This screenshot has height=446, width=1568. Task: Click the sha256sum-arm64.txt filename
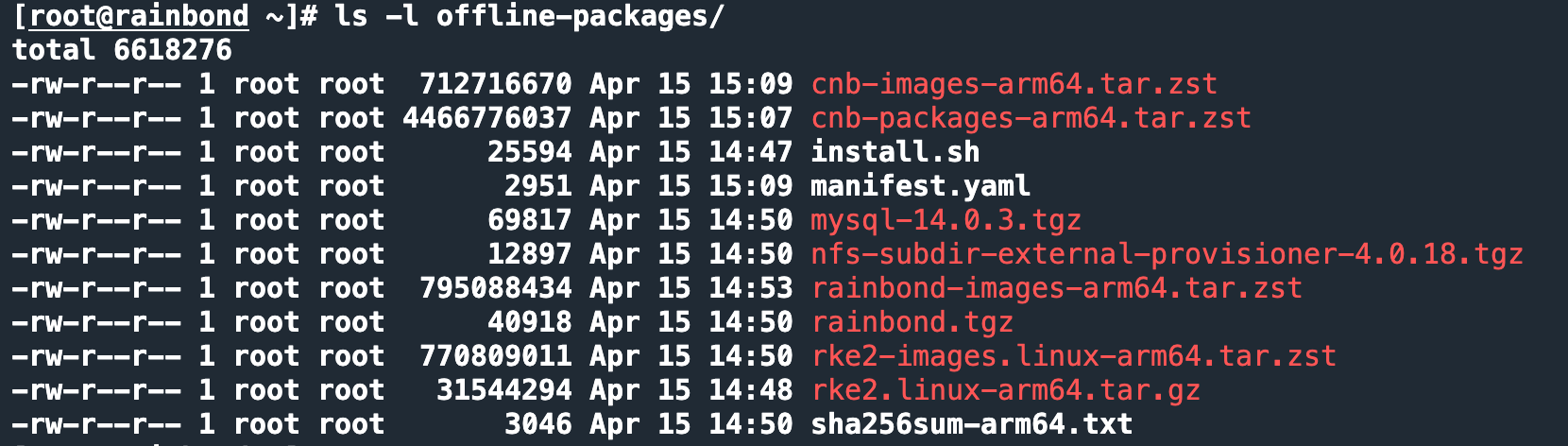[971, 424]
